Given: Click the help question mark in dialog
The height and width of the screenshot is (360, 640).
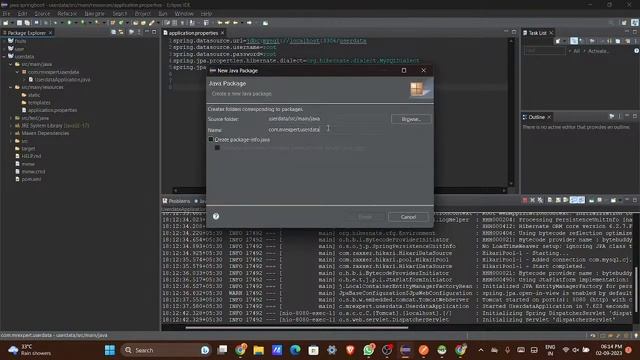Looking at the screenshot, I should click(x=216, y=217).
